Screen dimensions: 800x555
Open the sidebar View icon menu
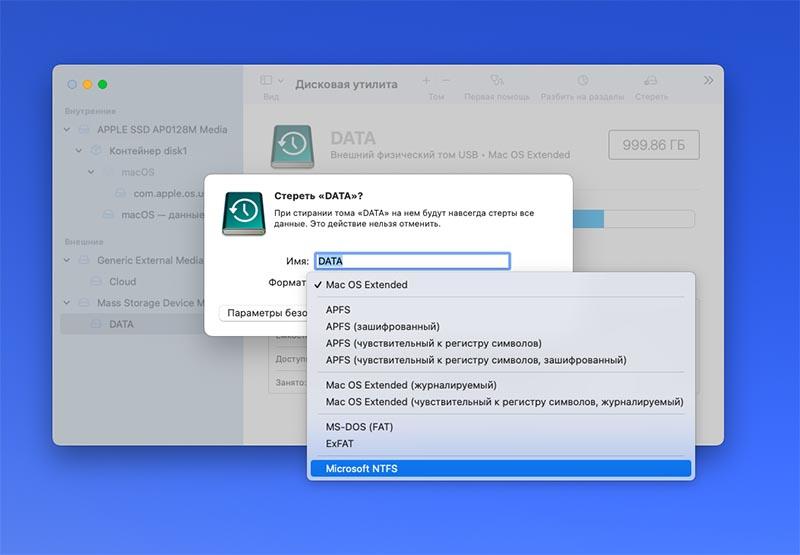tap(271, 80)
